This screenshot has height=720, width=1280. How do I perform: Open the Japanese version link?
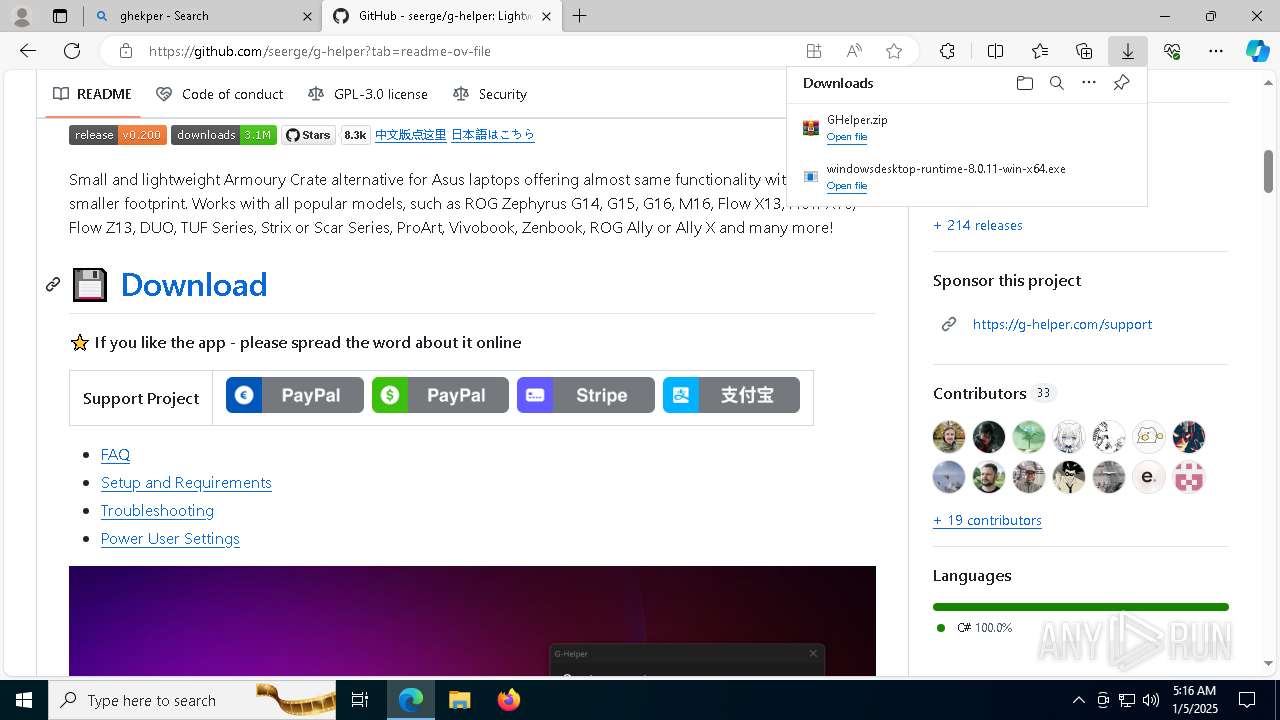tap(493, 135)
